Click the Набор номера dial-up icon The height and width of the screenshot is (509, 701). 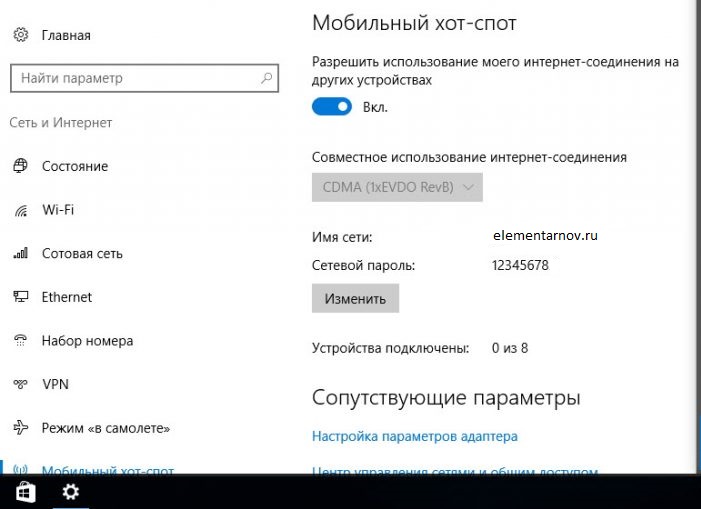[21, 341]
